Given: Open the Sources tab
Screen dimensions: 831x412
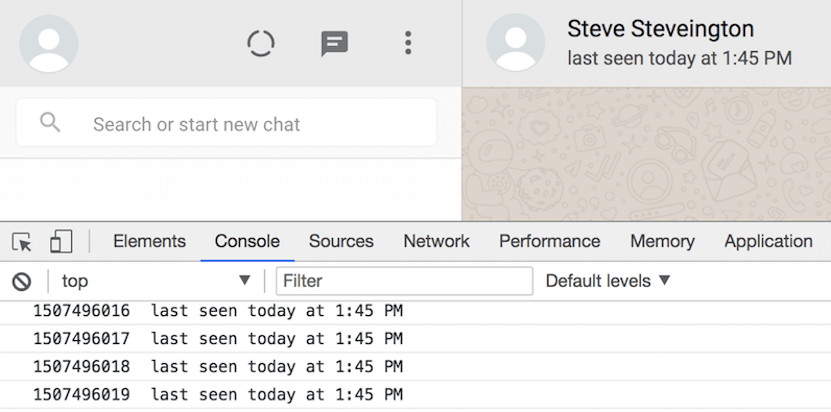Looking at the screenshot, I should pyautogui.click(x=341, y=241).
